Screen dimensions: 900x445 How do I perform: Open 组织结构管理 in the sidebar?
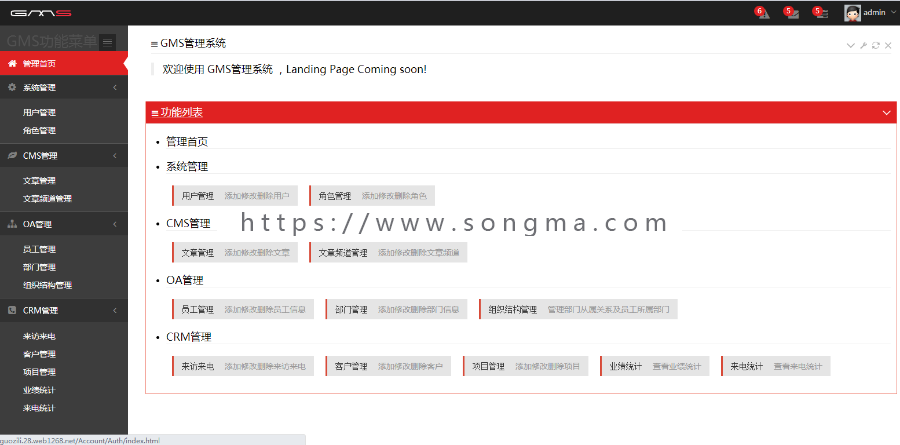point(47,285)
